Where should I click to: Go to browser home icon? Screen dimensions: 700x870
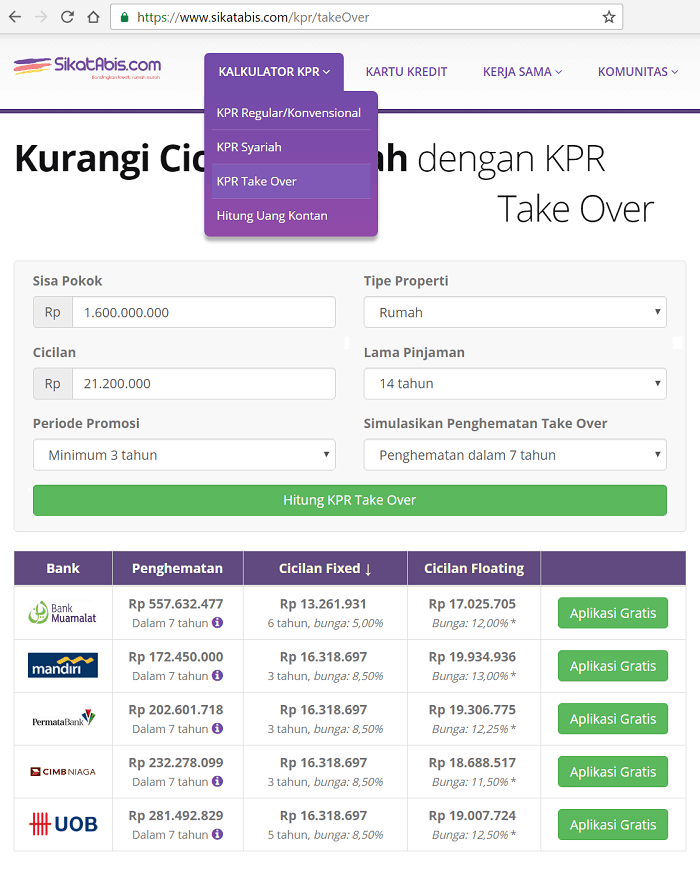[93, 17]
